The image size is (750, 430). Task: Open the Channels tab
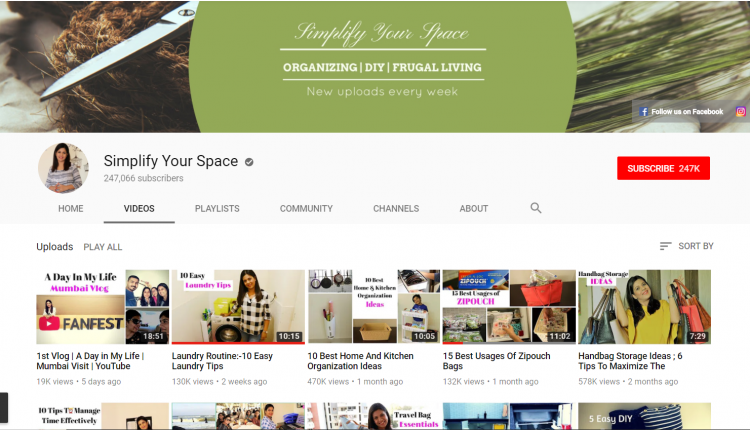[396, 209]
